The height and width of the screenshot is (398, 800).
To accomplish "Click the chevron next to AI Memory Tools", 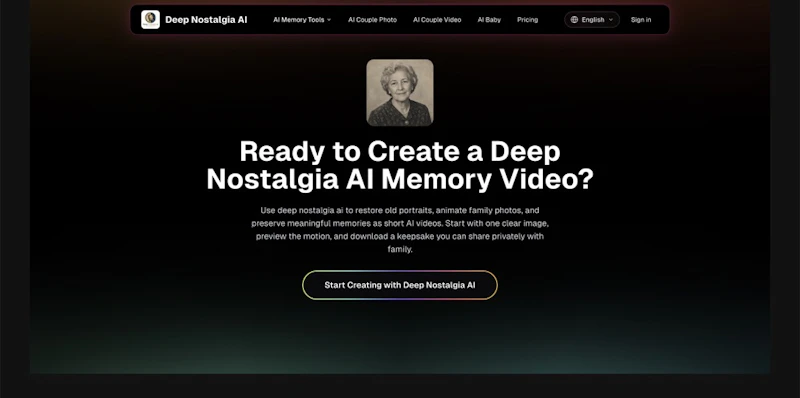I will point(329,20).
